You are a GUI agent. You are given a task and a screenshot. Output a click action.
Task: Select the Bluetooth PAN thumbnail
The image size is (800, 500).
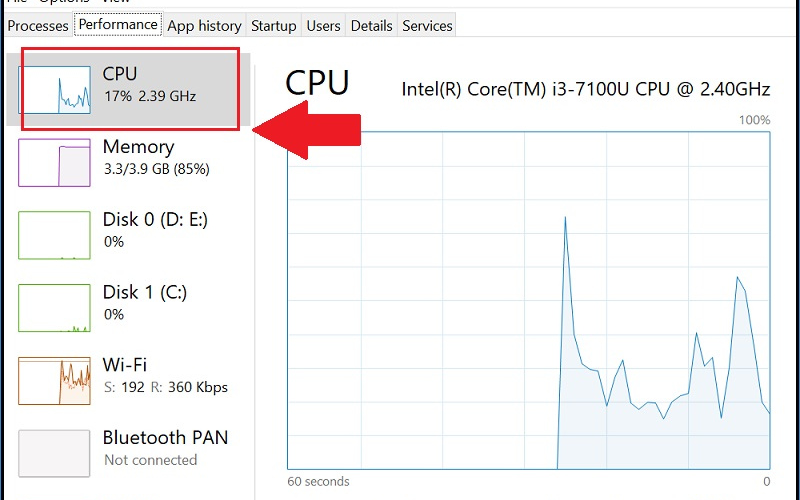point(55,453)
